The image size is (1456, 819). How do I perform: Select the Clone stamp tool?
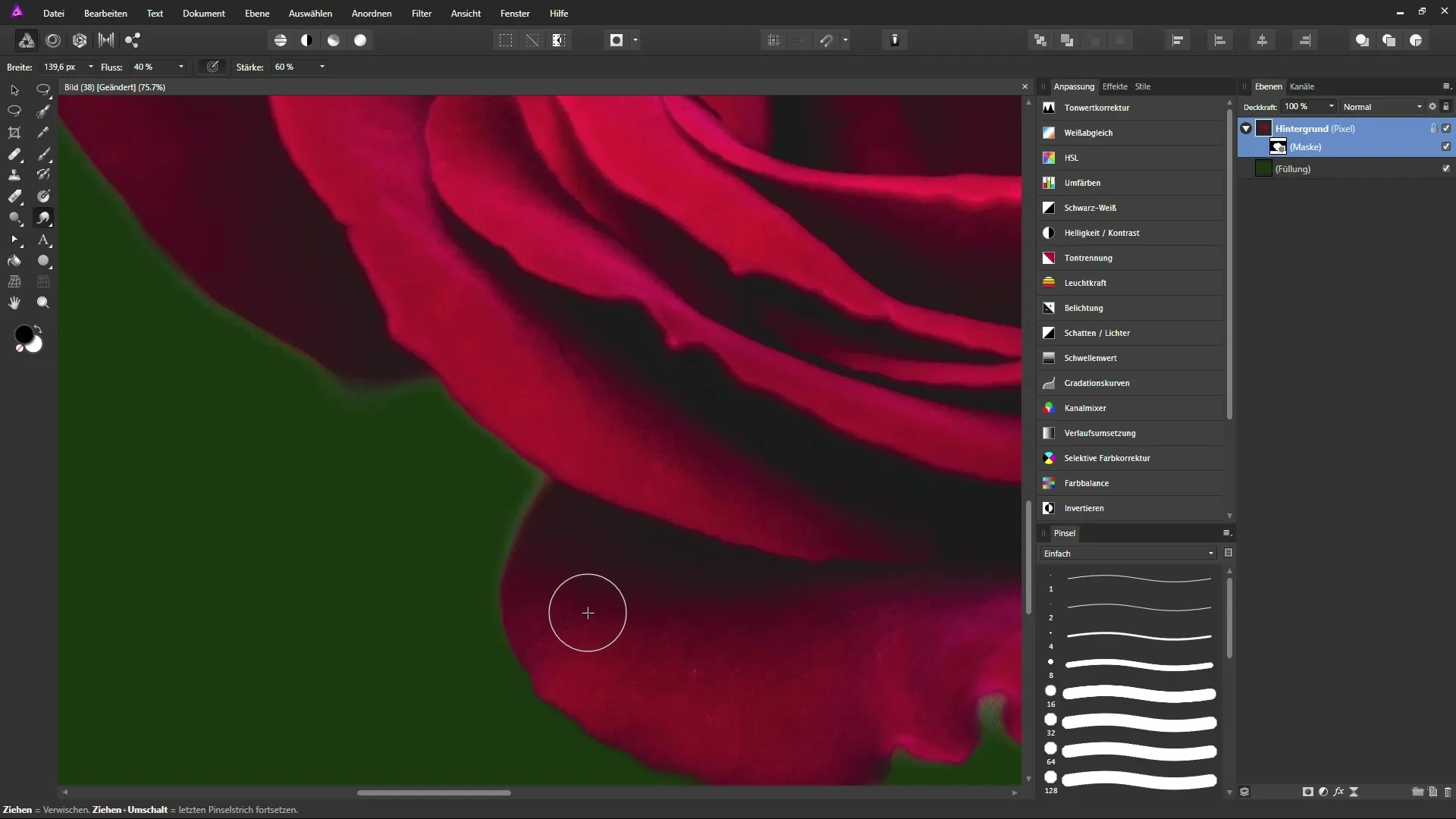pos(14,175)
